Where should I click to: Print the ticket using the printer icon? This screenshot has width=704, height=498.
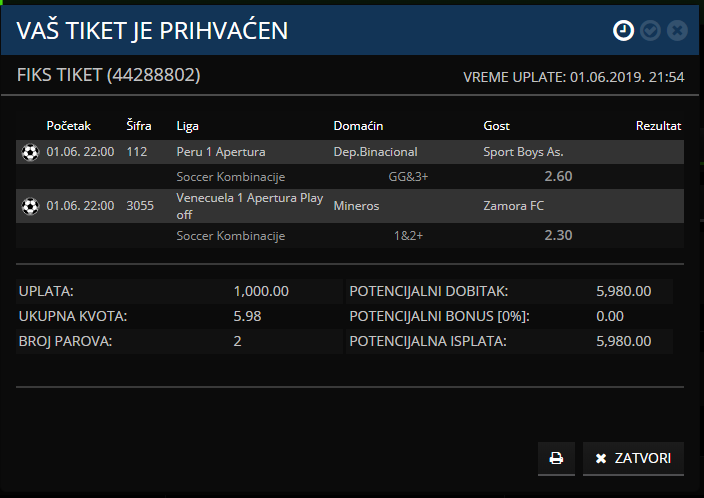click(x=556, y=459)
